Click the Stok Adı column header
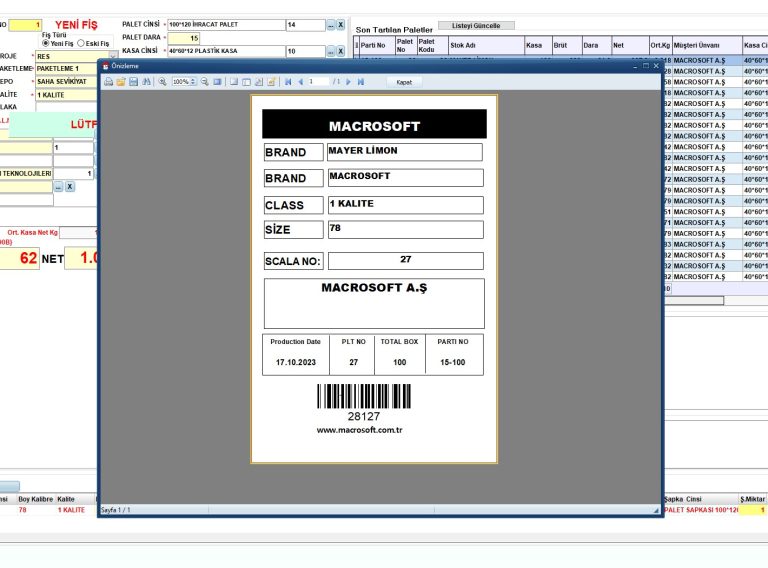This screenshot has width=768, height=568. 484,45
